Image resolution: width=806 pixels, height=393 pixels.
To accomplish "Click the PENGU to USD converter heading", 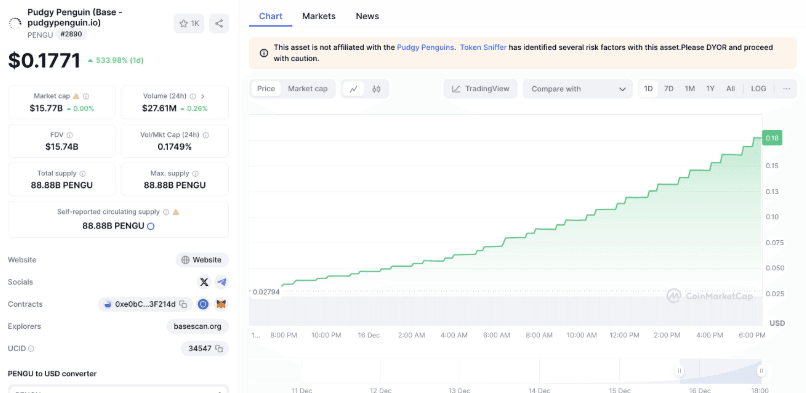I will 52,373.
